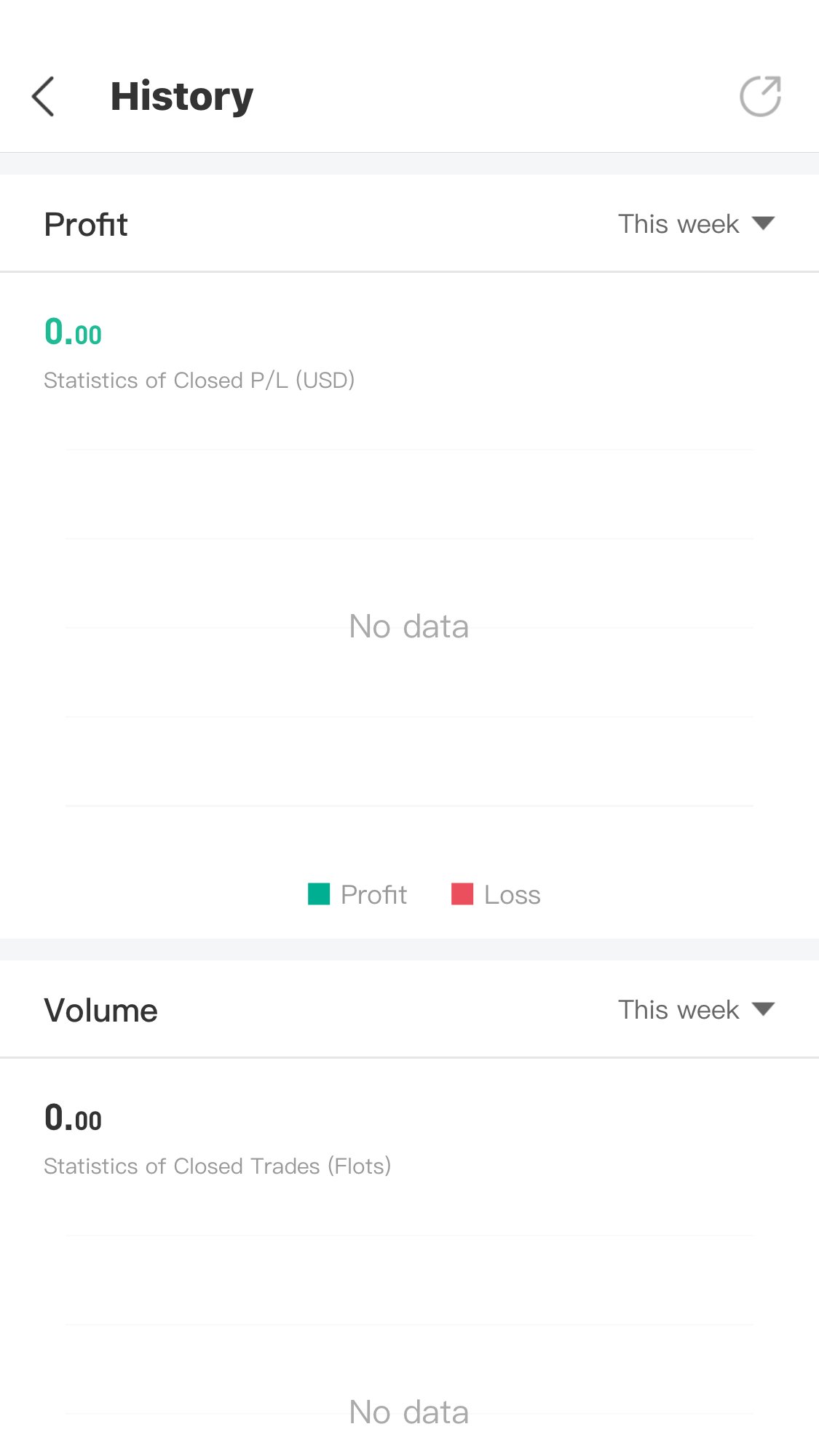Tap the black 0.00 volume value
The image size is (819, 1456).
73,1118
